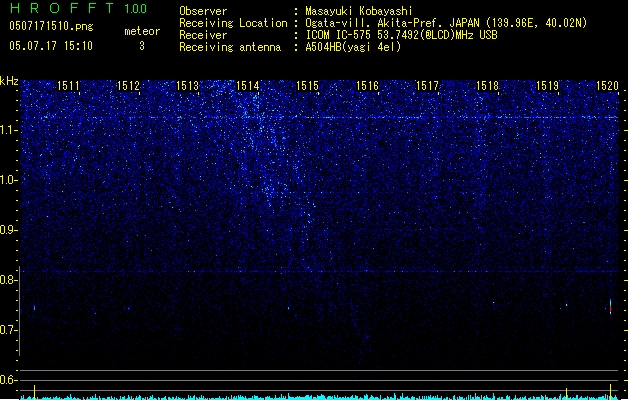Click the 1516 time axis label
Image resolution: width=629 pixels, height=400 pixels.
[367, 86]
